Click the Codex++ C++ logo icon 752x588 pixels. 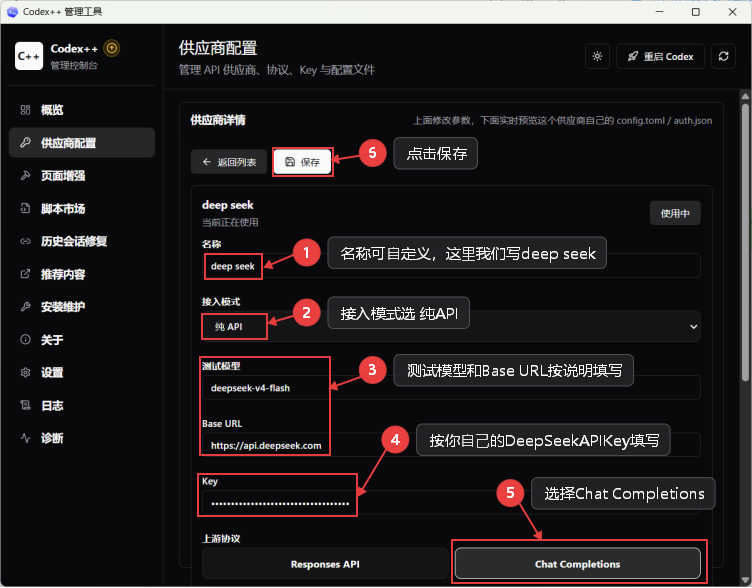click(x=29, y=56)
